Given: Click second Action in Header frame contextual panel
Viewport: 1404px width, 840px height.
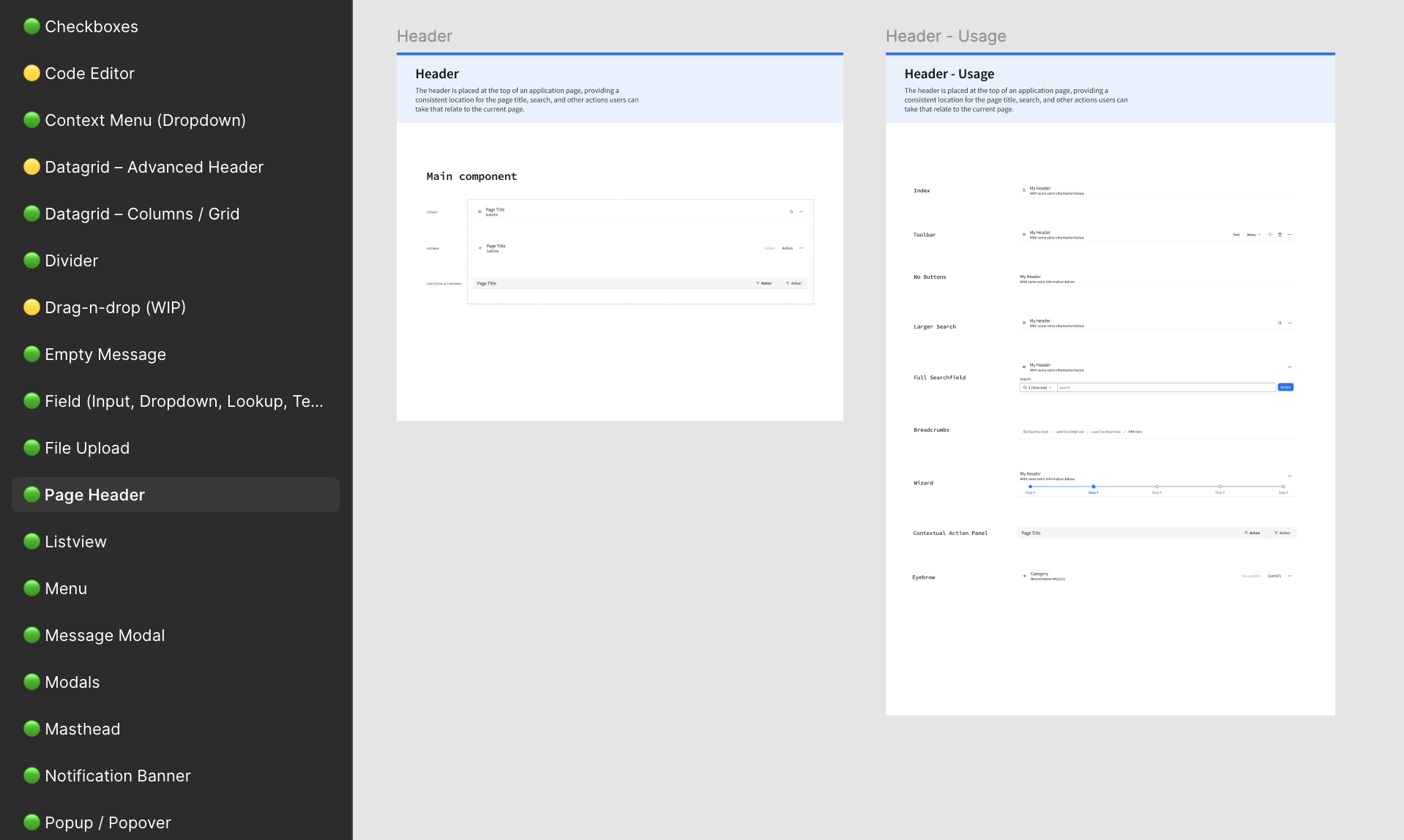Looking at the screenshot, I should (x=794, y=283).
